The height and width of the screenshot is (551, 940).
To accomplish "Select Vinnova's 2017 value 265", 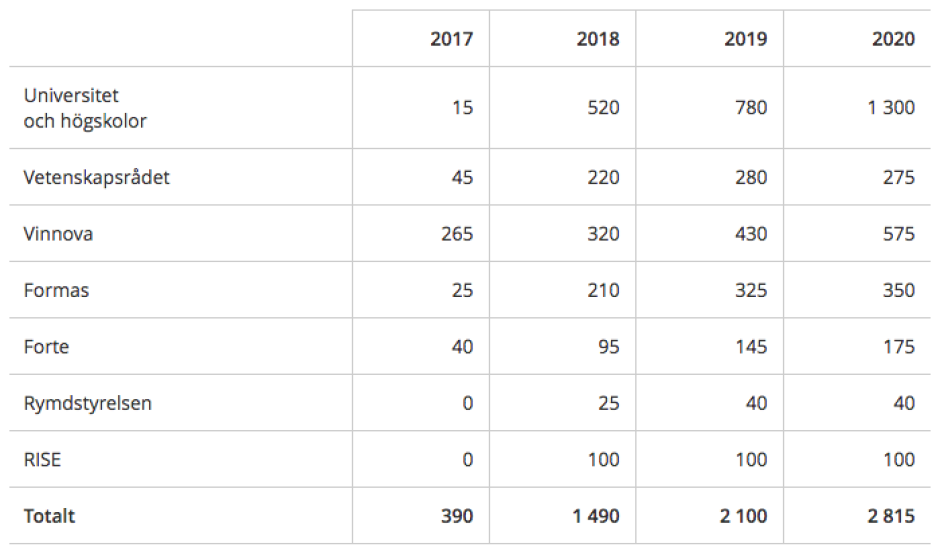I will tap(457, 234).
